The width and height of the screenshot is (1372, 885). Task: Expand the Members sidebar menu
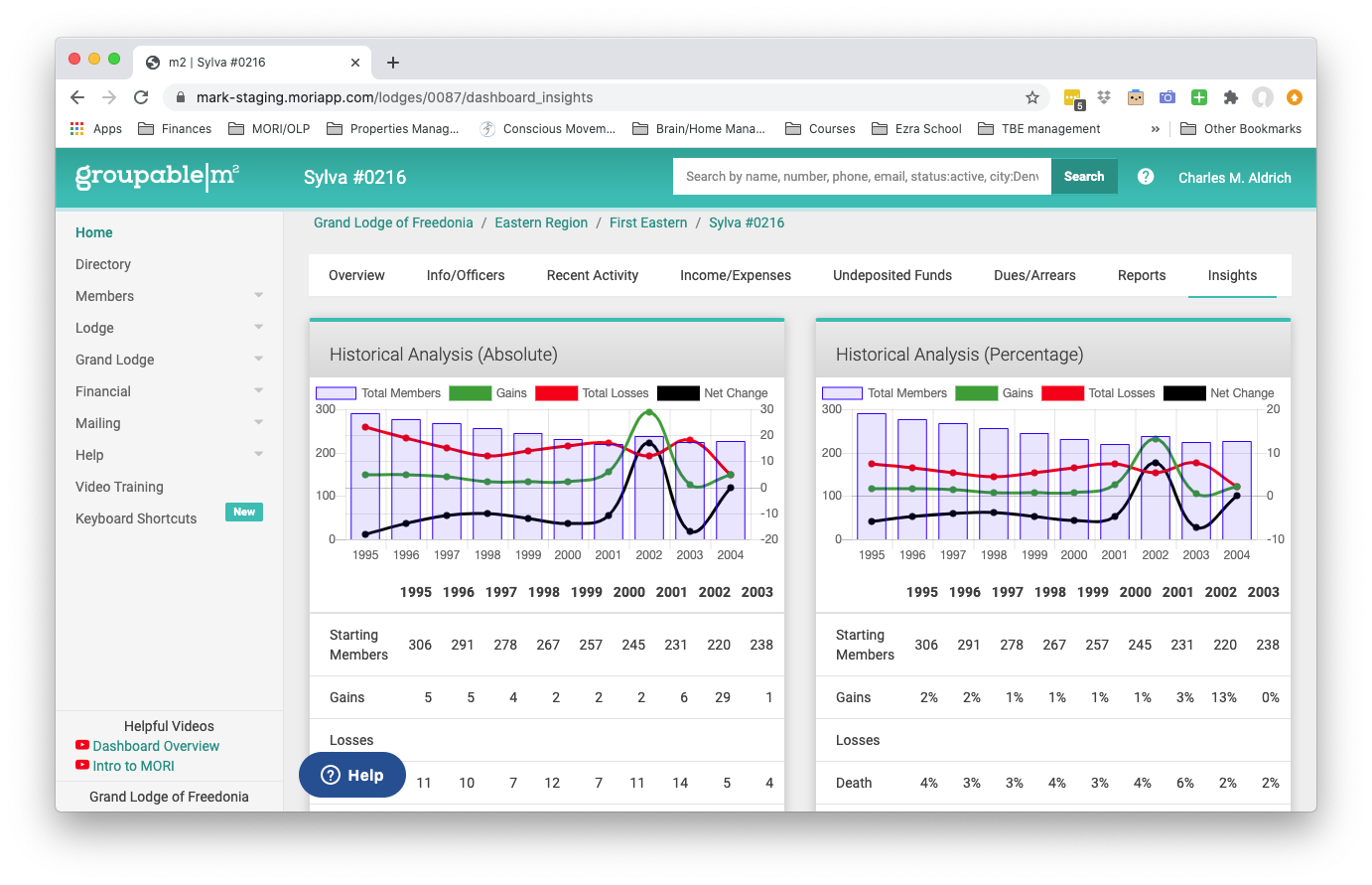[x=169, y=296]
